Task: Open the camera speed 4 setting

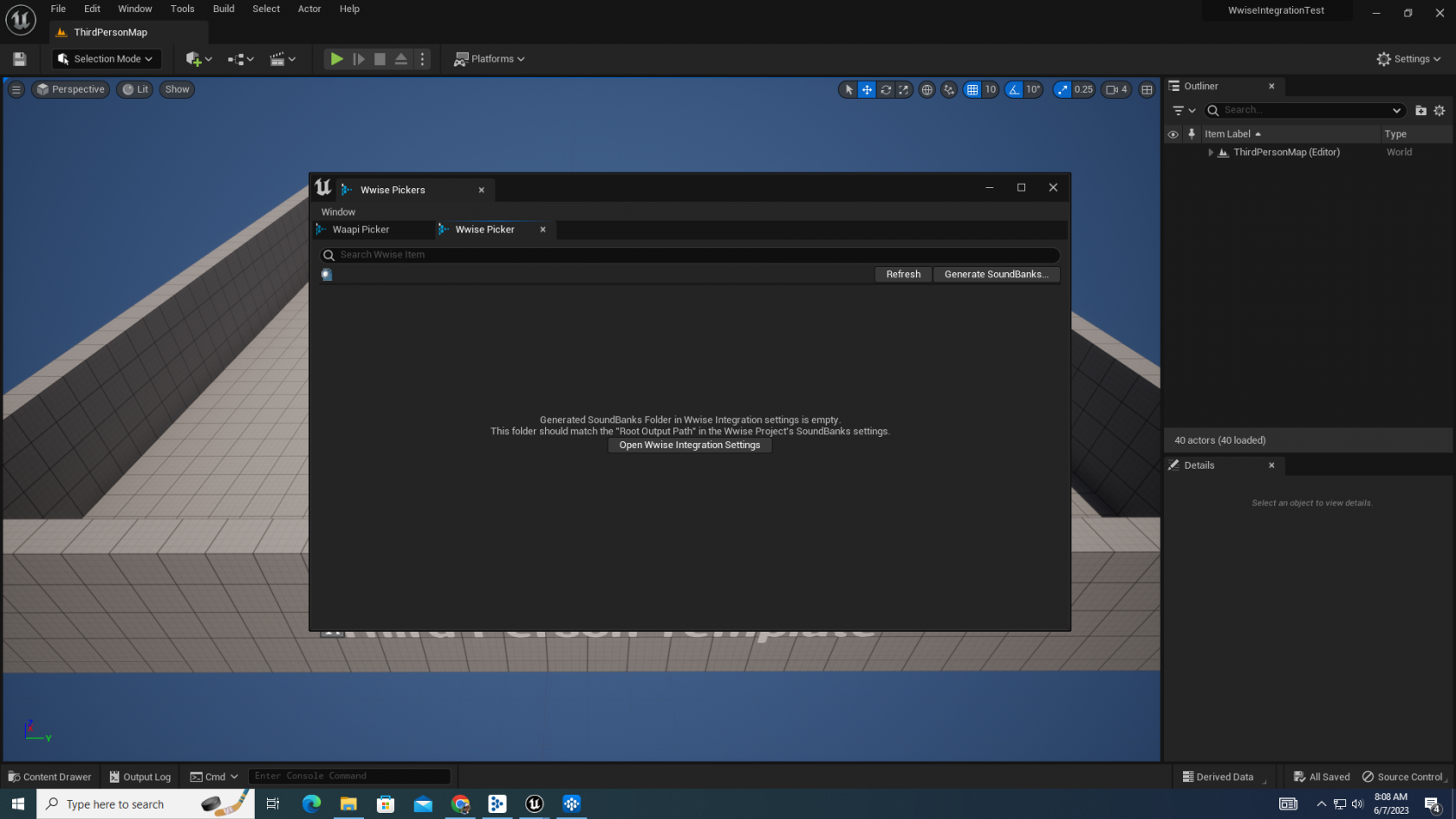Action: pyautogui.click(x=1116, y=89)
